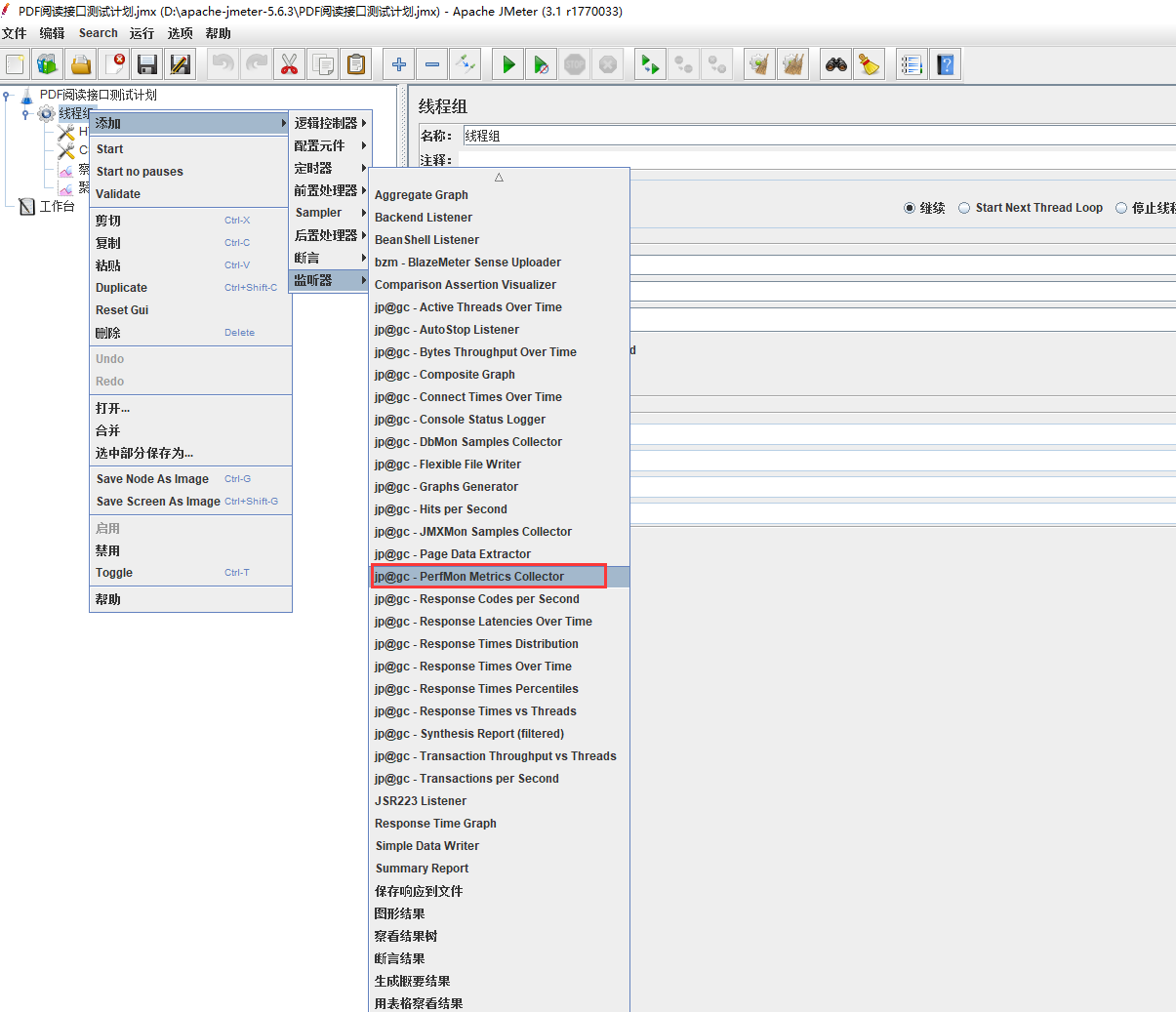The height and width of the screenshot is (1012, 1176).
Task: Open the 运行 menu in menu bar
Action: click(142, 33)
